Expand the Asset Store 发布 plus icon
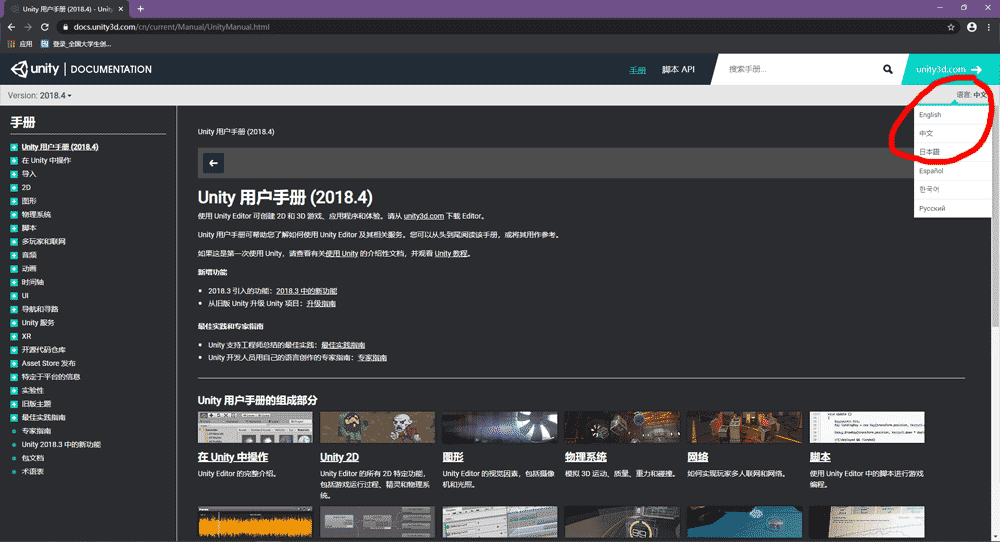 pos(14,363)
